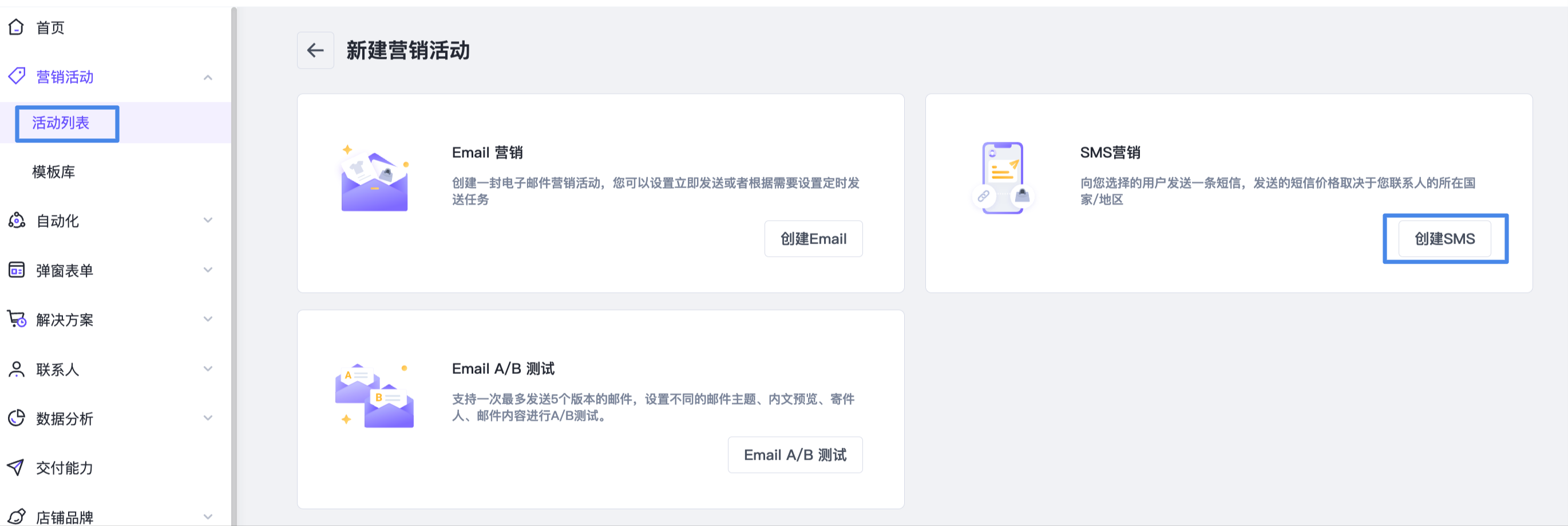The height and width of the screenshot is (526, 1568).
Task: Expand the 自动化 section chevron
Action: (x=208, y=221)
